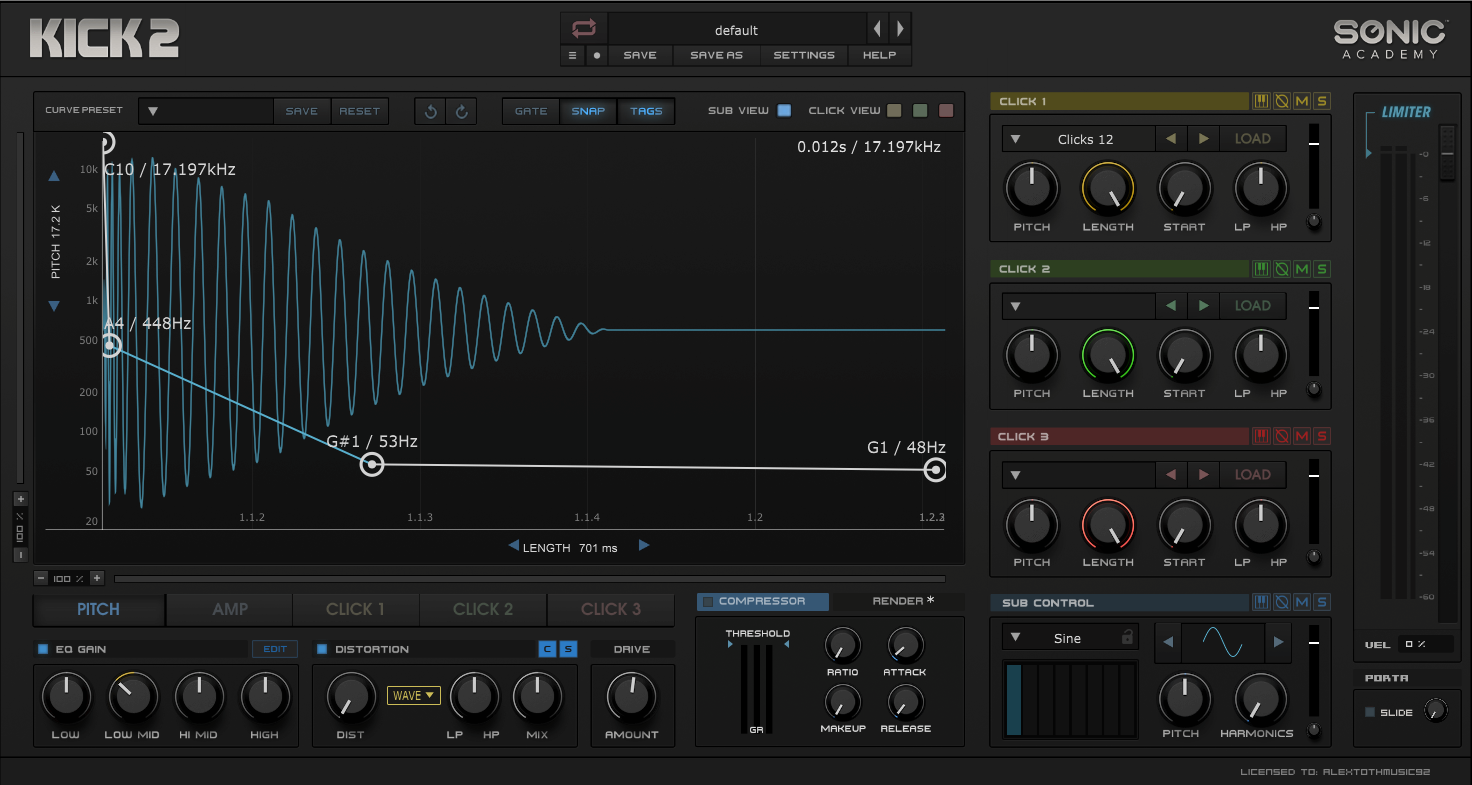Toggle yellow Click View swatch
Image resolution: width=1472 pixels, height=785 pixels.
pyautogui.click(x=895, y=110)
